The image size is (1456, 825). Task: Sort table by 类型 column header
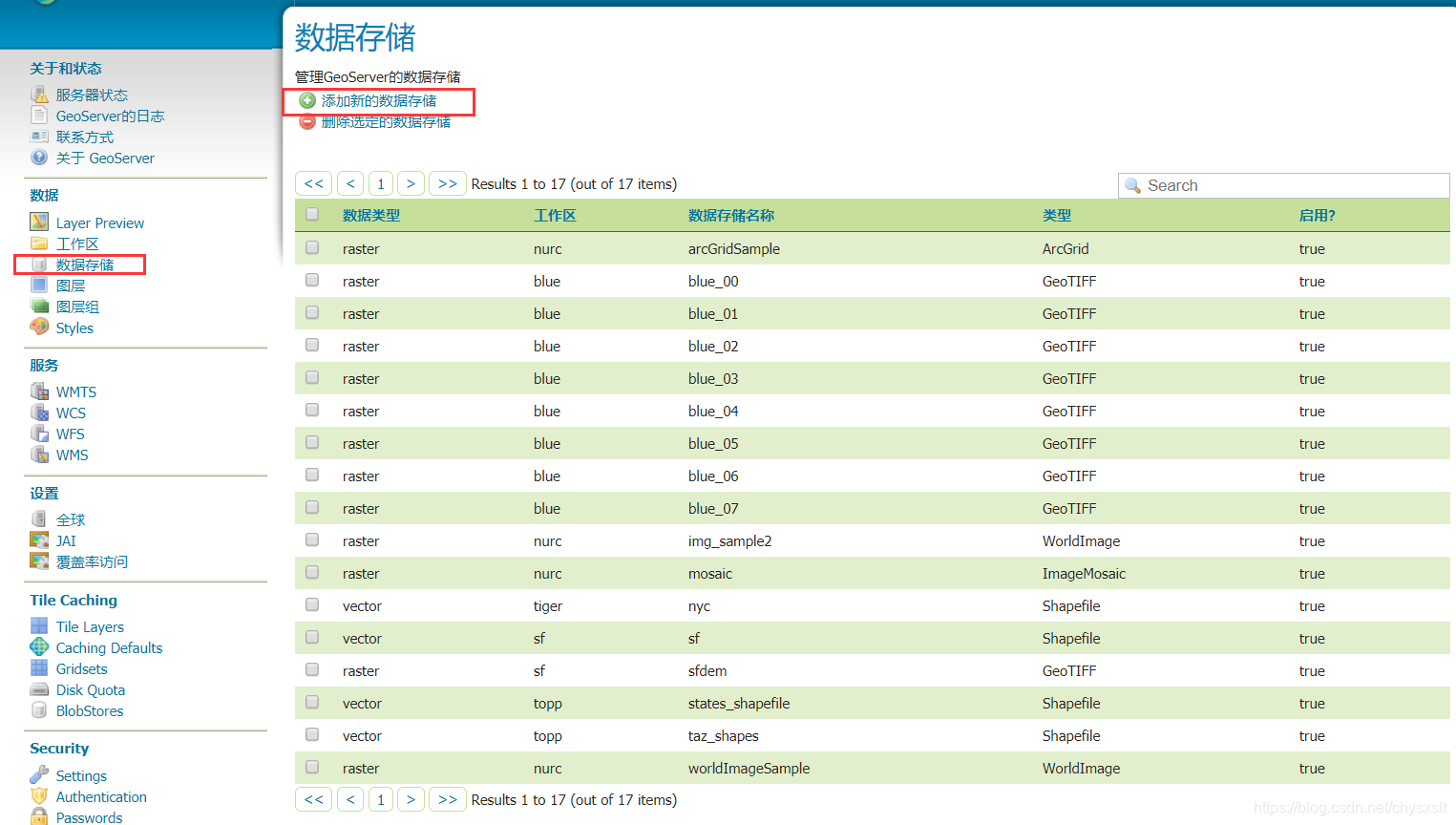(1057, 216)
